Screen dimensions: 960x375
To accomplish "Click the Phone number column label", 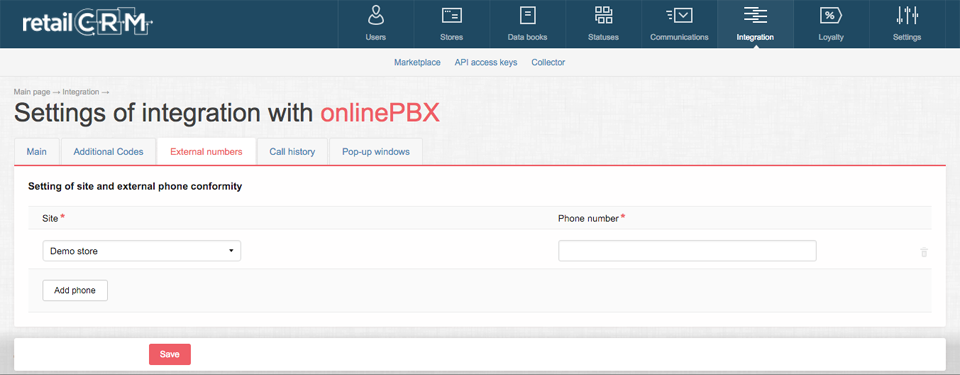I will coord(588,218).
